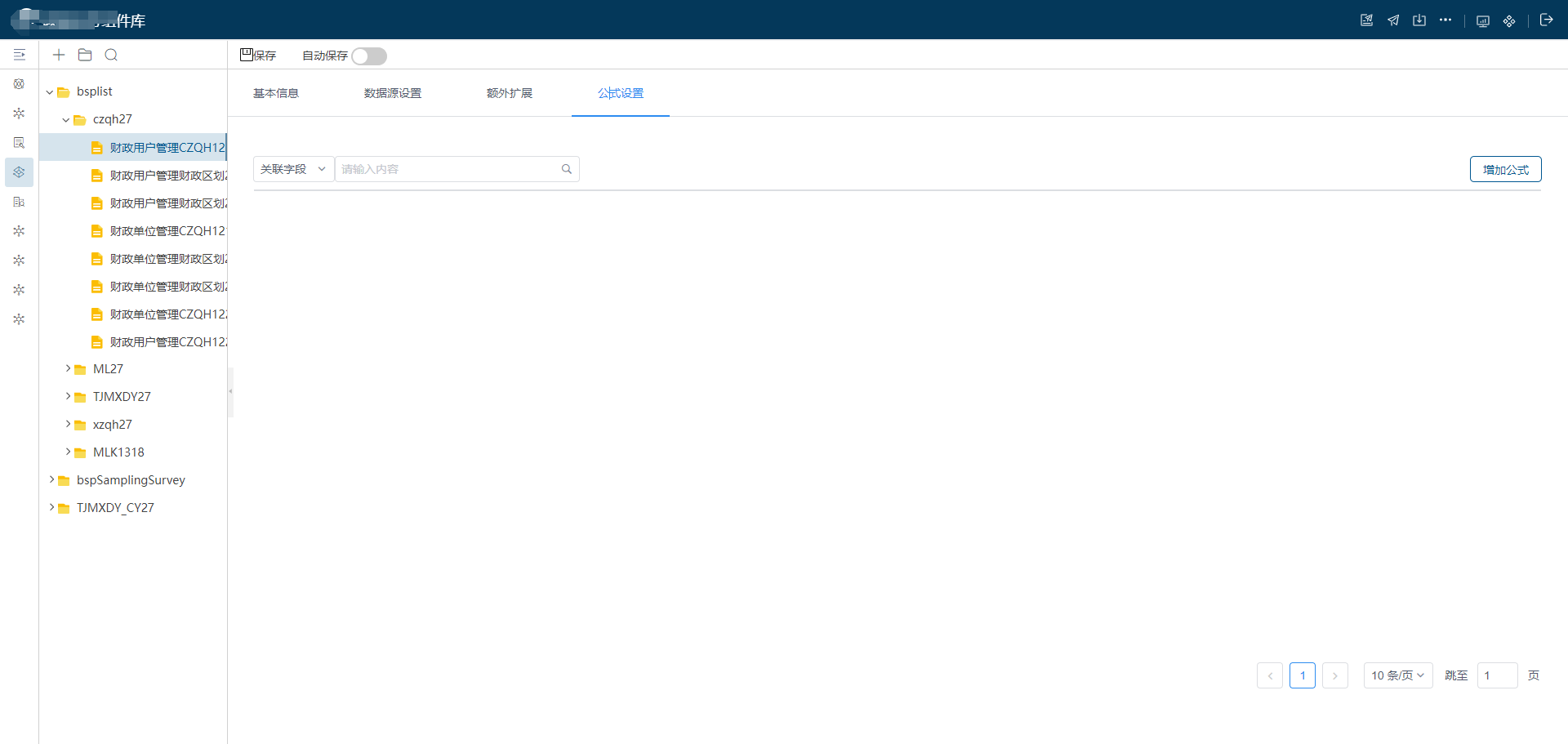The height and width of the screenshot is (744, 1568).
Task: Open the search icon above the tree
Action: point(111,55)
